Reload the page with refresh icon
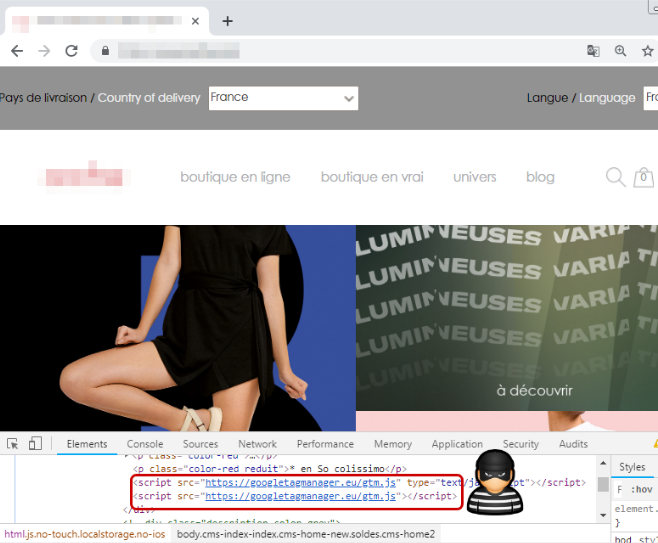Image resolution: width=658 pixels, height=543 pixels. (71, 51)
